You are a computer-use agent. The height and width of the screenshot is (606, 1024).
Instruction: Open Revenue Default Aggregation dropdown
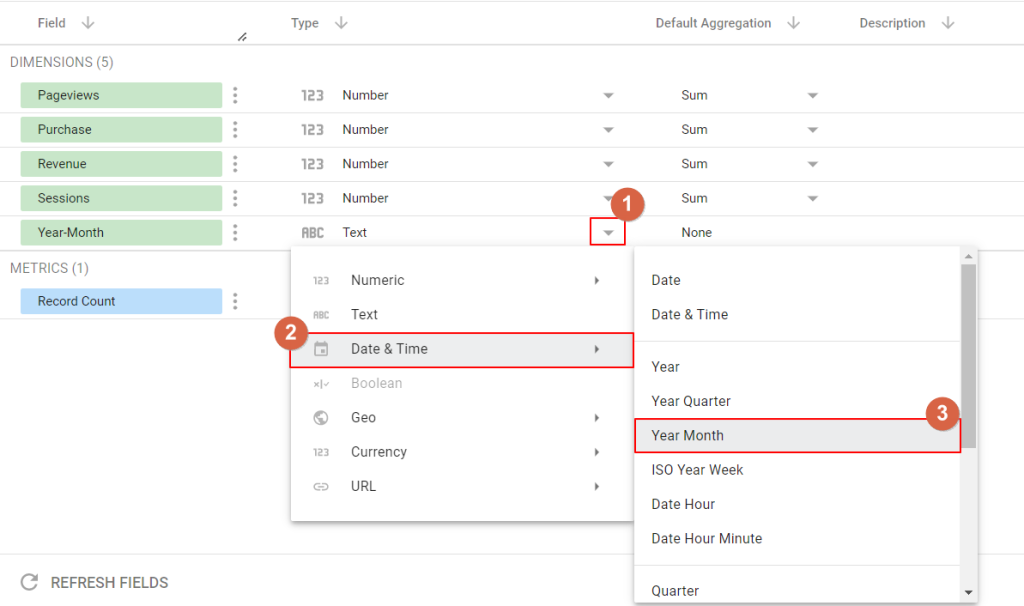(x=812, y=164)
